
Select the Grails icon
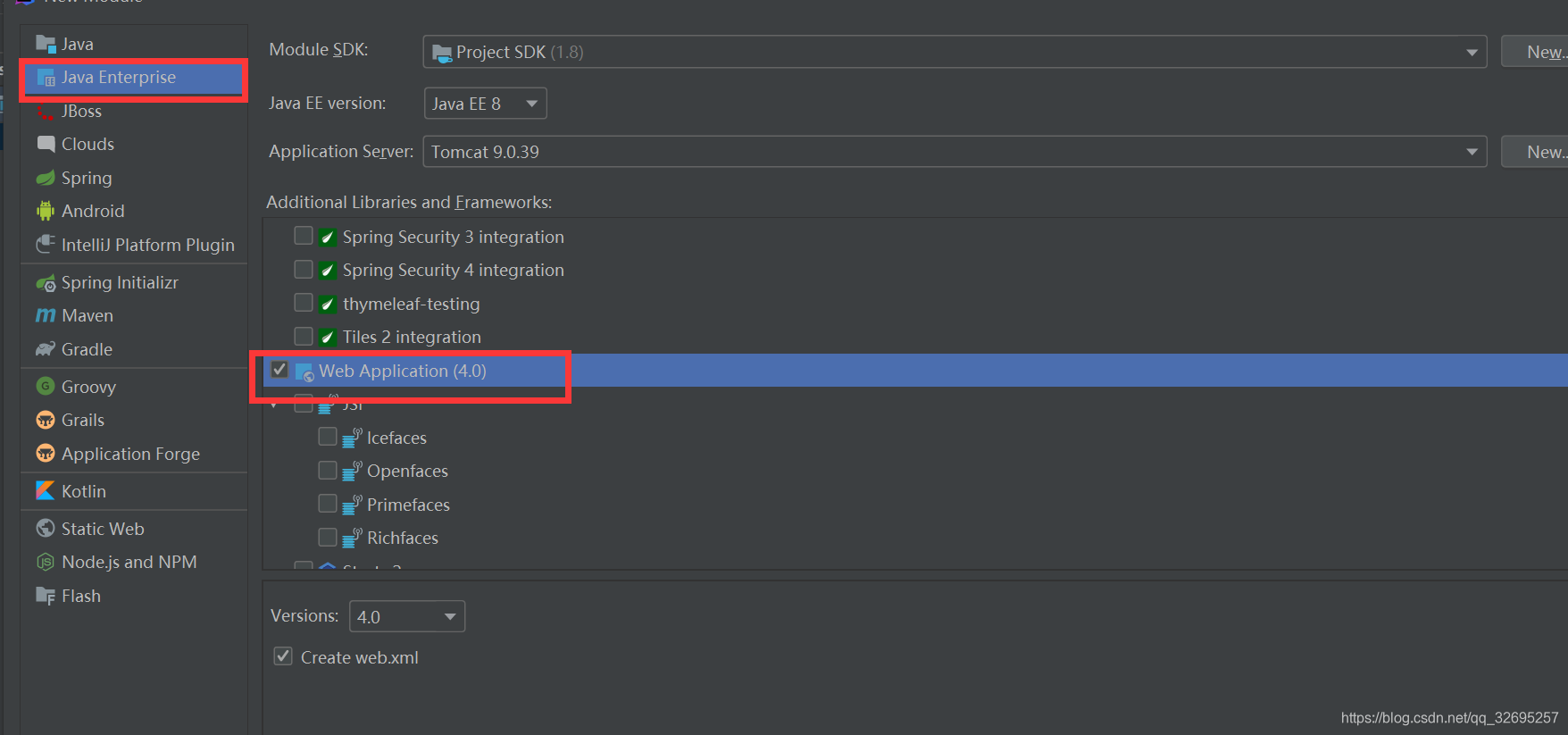(46, 420)
